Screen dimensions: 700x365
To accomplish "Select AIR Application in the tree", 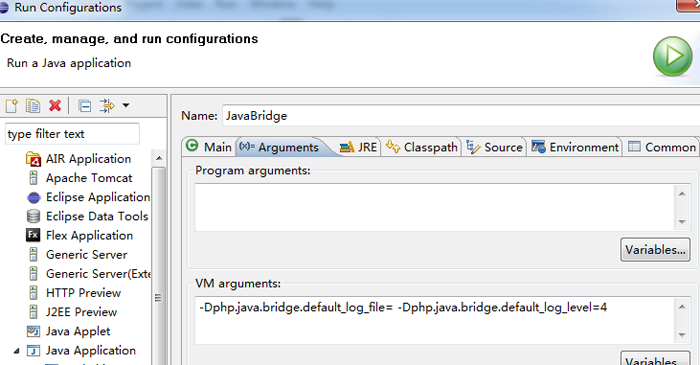I will click(88, 159).
